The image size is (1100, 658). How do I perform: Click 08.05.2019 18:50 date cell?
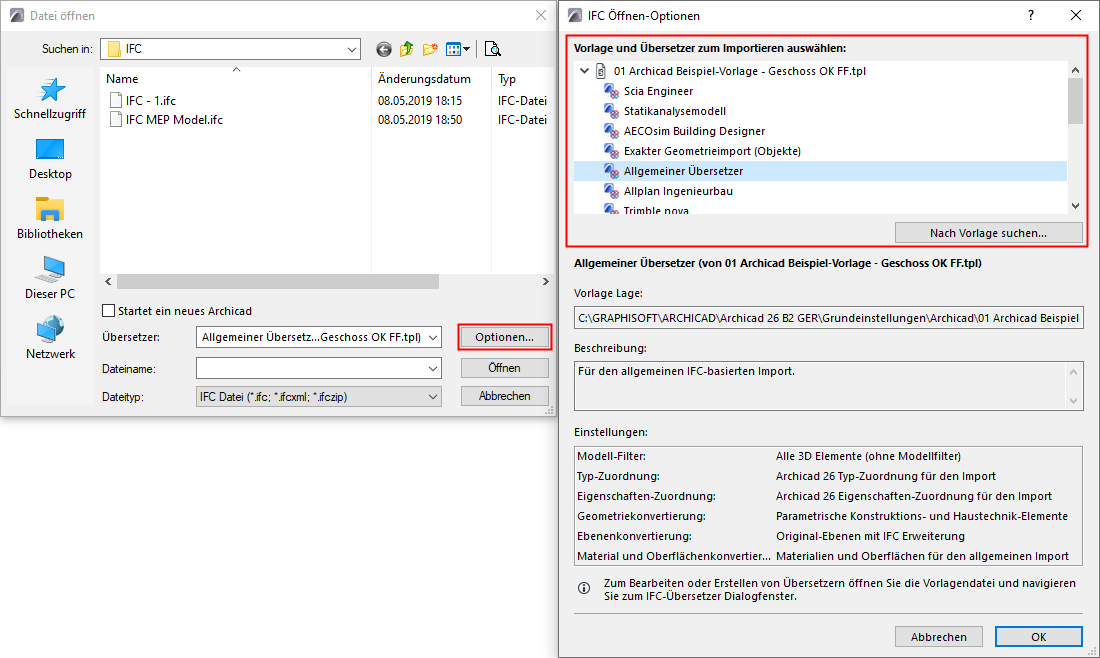[420, 120]
